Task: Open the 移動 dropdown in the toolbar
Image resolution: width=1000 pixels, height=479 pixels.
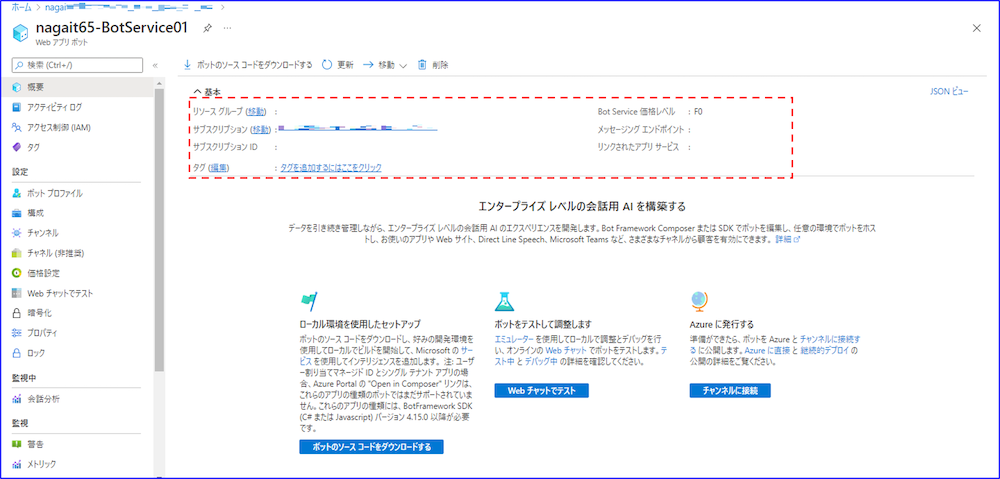Action: (385, 64)
